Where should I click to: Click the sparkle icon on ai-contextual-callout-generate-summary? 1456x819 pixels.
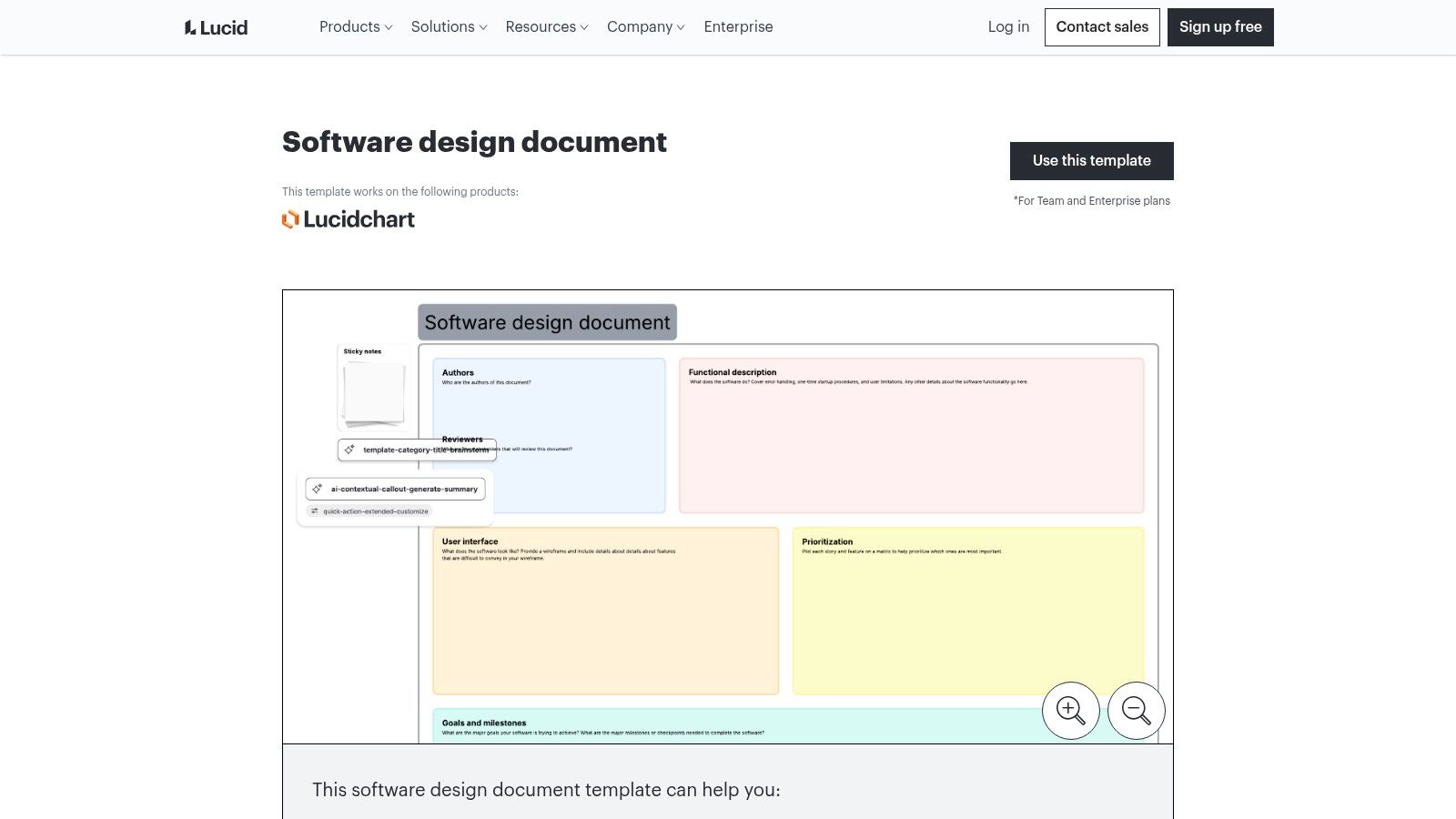point(318,489)
